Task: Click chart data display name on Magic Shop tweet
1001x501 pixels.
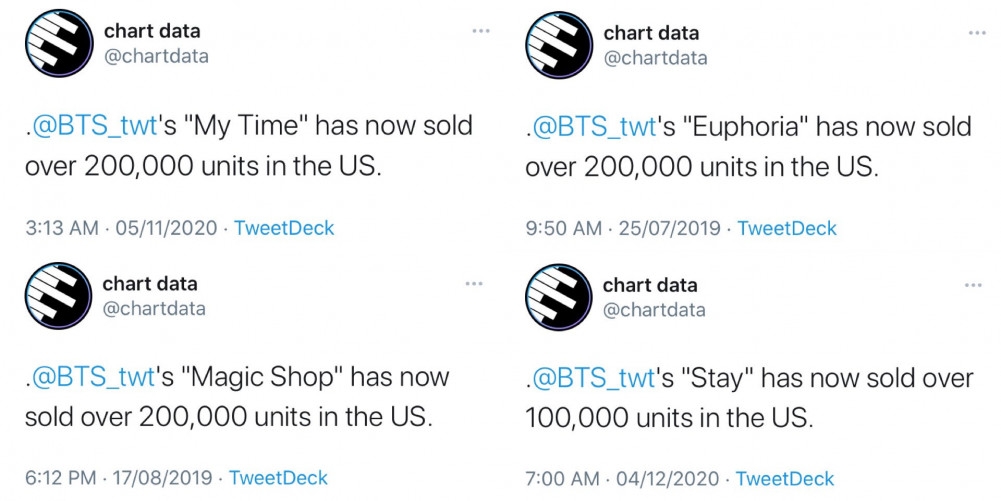Action: pos(150,283)
